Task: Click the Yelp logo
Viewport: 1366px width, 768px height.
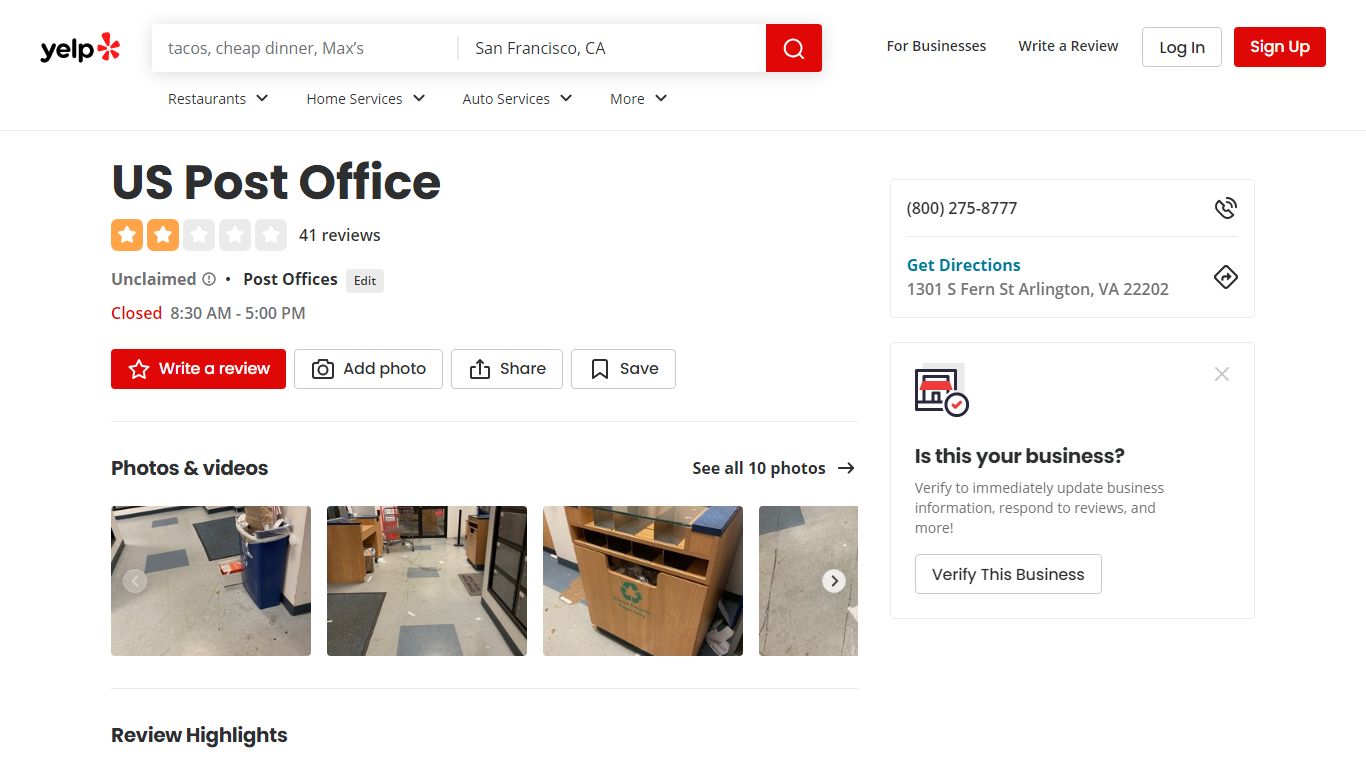Action: [80, 48]
